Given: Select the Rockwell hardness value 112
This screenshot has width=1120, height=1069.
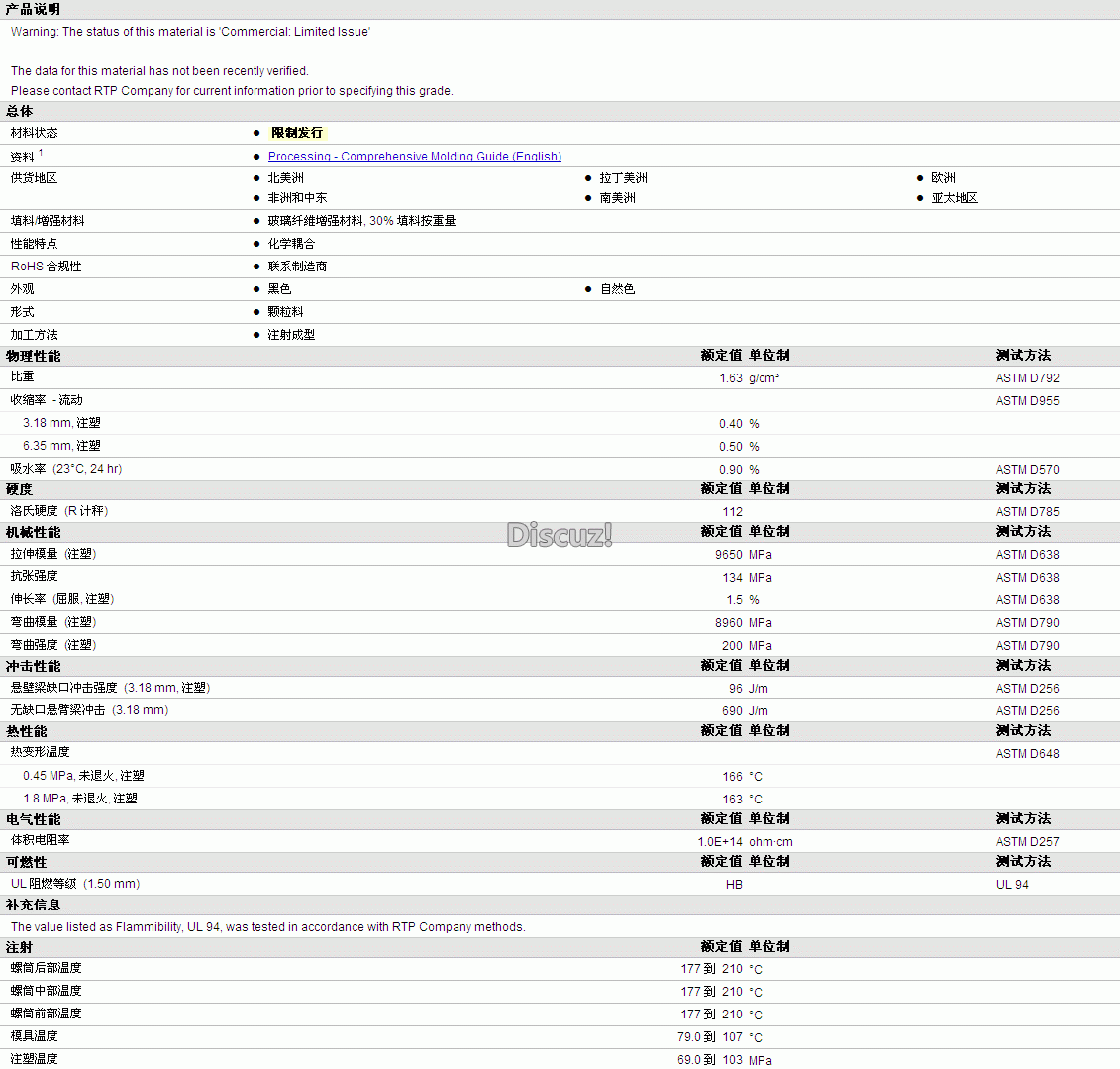Looking at the screenshot, I should point(732,512).
